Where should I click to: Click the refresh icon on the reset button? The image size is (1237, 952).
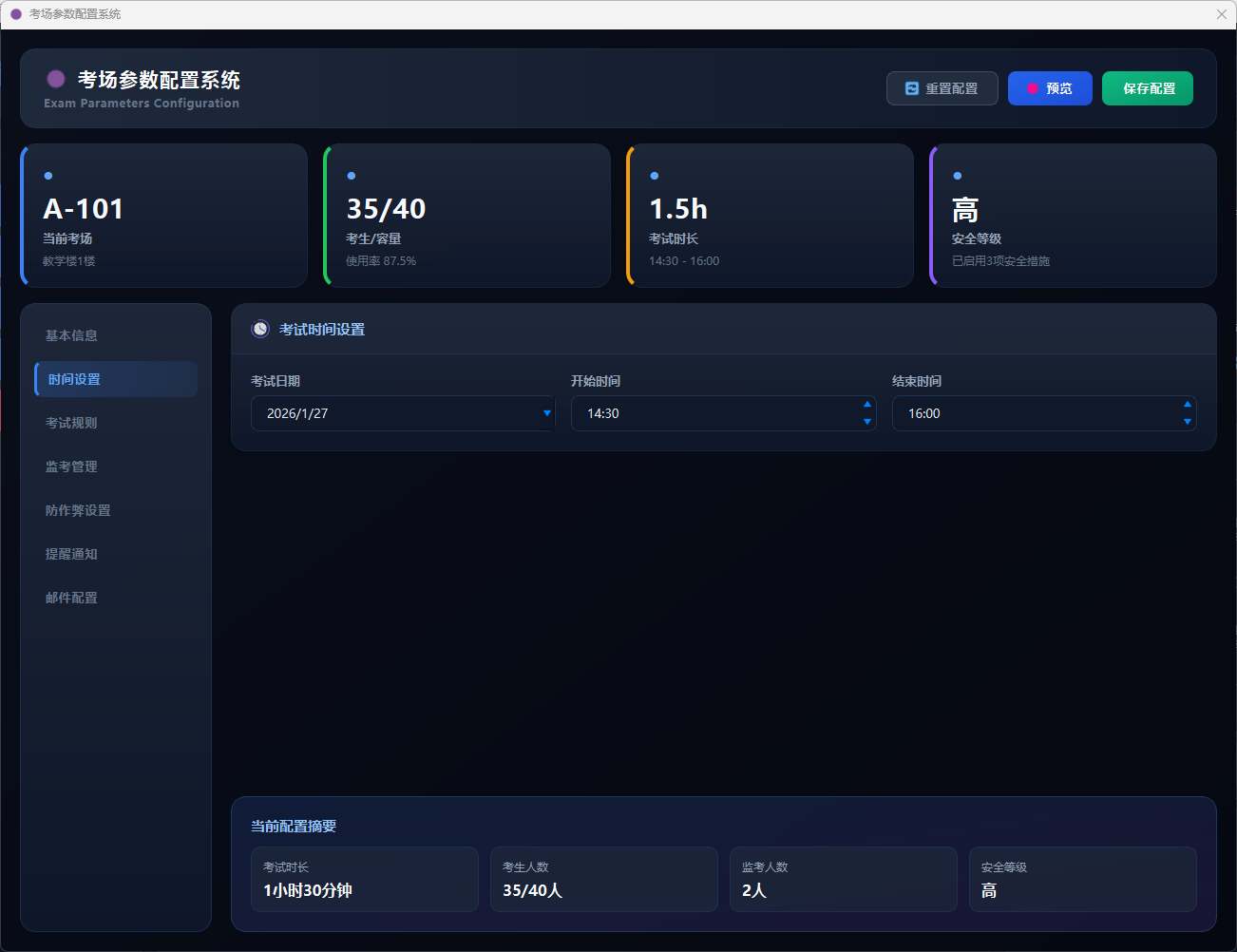tap(912, 88)
